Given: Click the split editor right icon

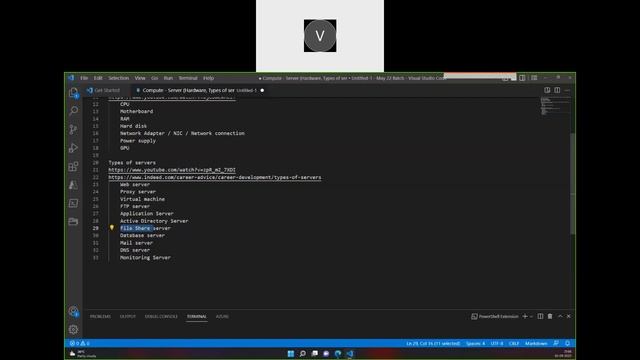Looking at the screenshot, I should (x=557, y=90).
